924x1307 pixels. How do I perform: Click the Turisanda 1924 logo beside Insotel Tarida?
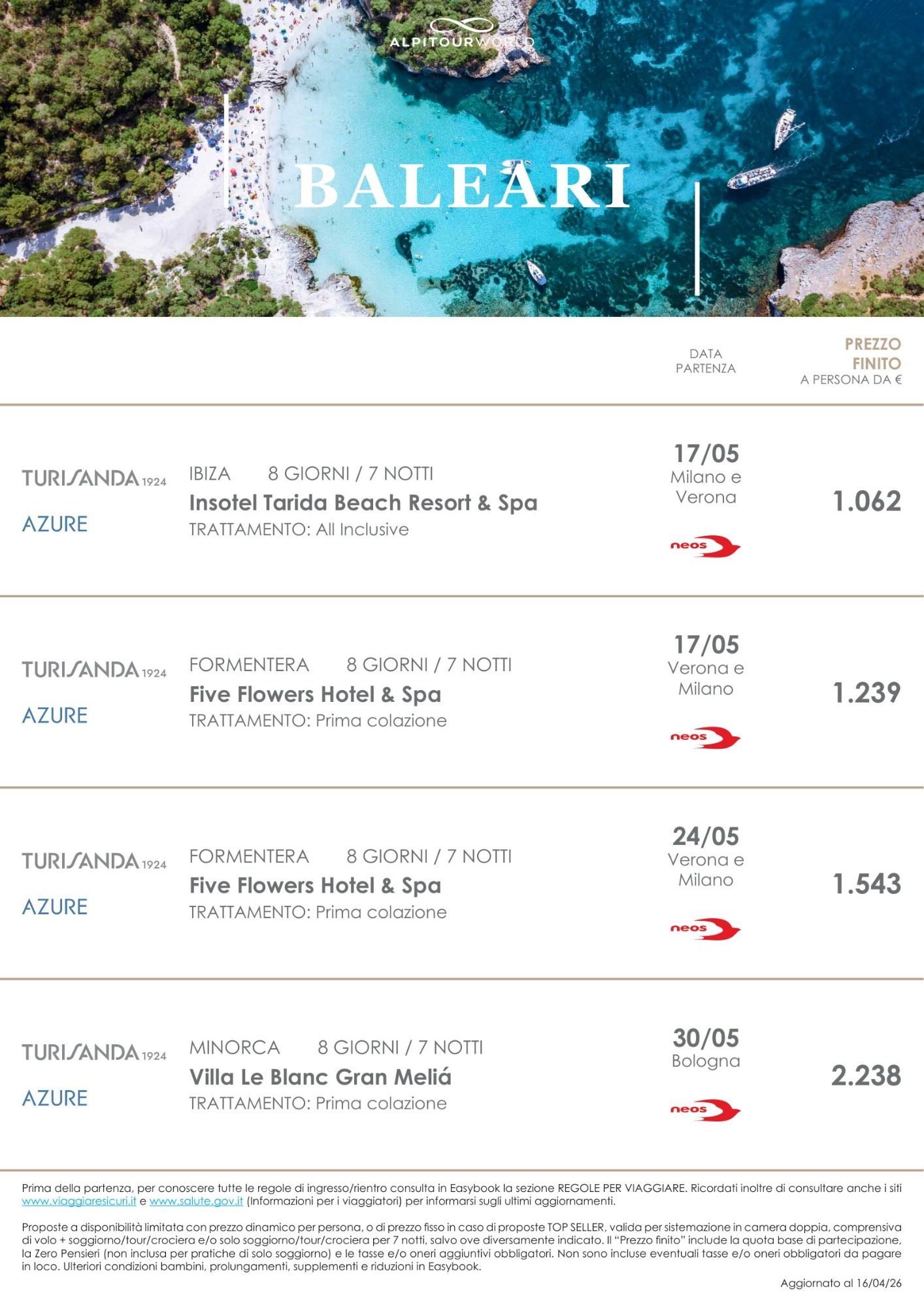pyautogui.click(x=94, y=478)
